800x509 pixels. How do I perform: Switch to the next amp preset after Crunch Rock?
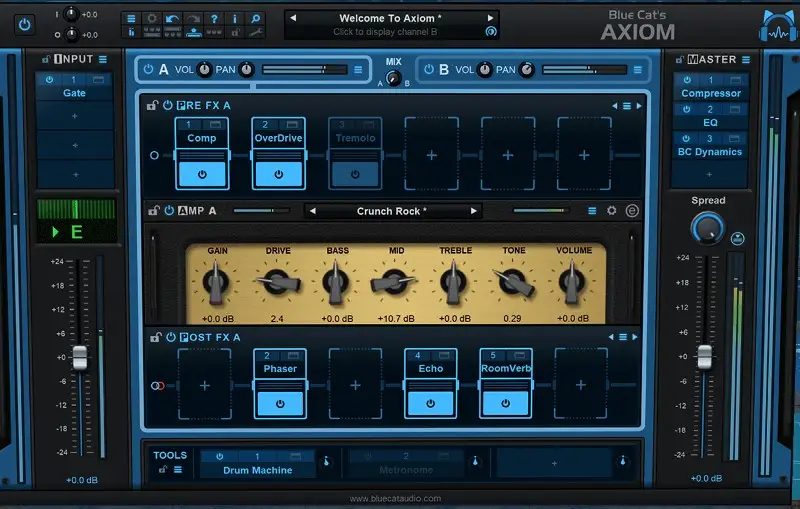click(x=474, y=211)
